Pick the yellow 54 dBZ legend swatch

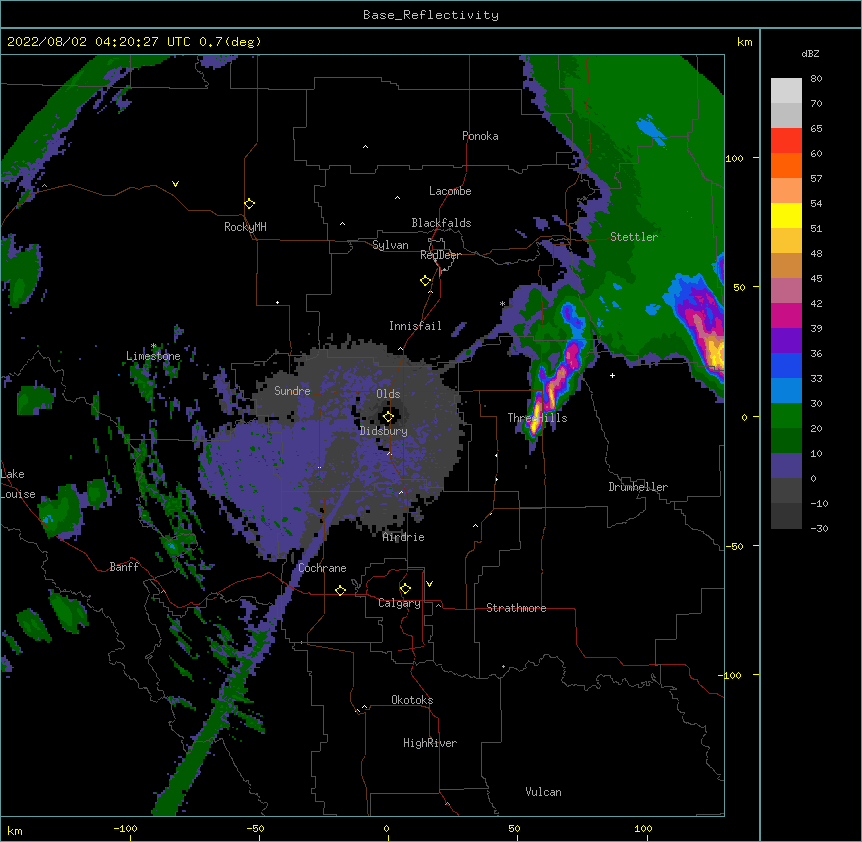pyautogui.click(x=786, y=215)
